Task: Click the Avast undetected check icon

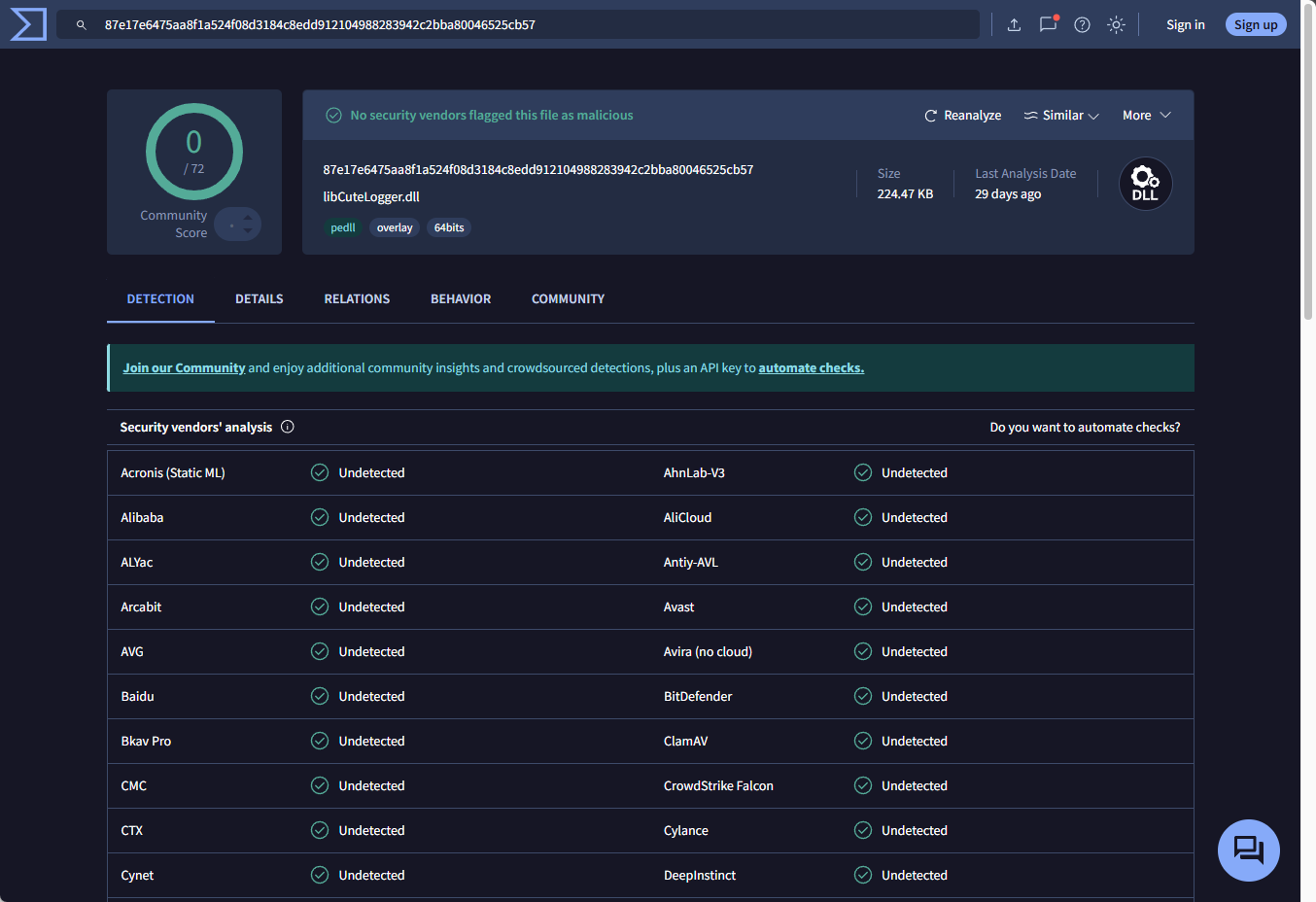Action: [863, 607]
